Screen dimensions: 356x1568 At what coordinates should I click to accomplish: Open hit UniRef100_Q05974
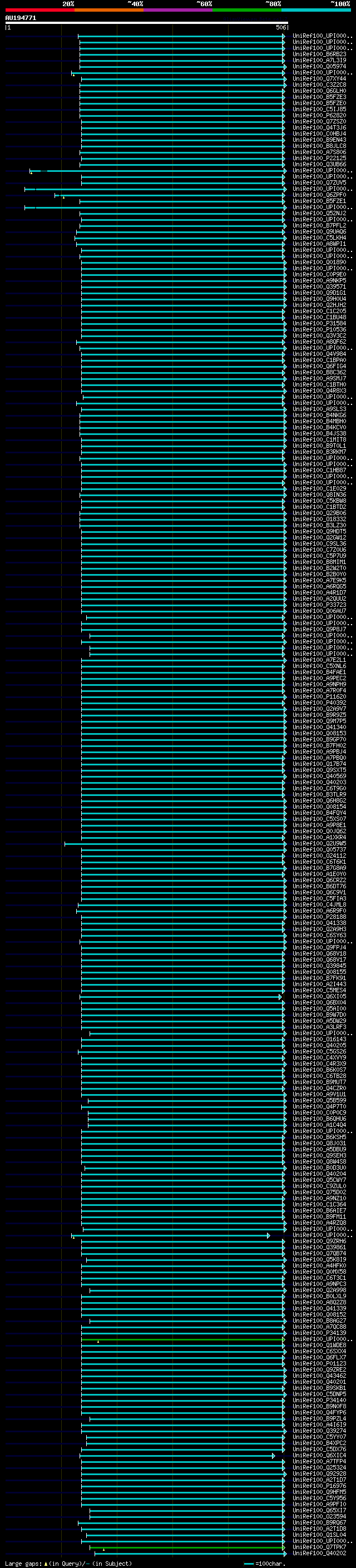(x=319, y=67)
